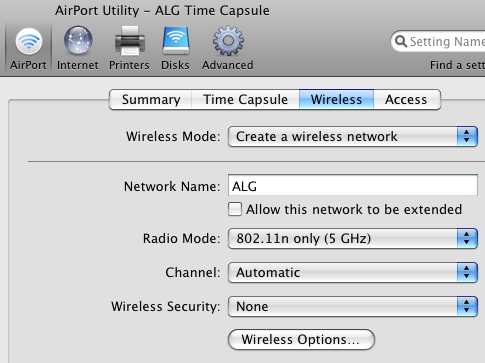Open the Channel dropdown
The width and height of the screenshot is (485, 363).
(353, 273)
